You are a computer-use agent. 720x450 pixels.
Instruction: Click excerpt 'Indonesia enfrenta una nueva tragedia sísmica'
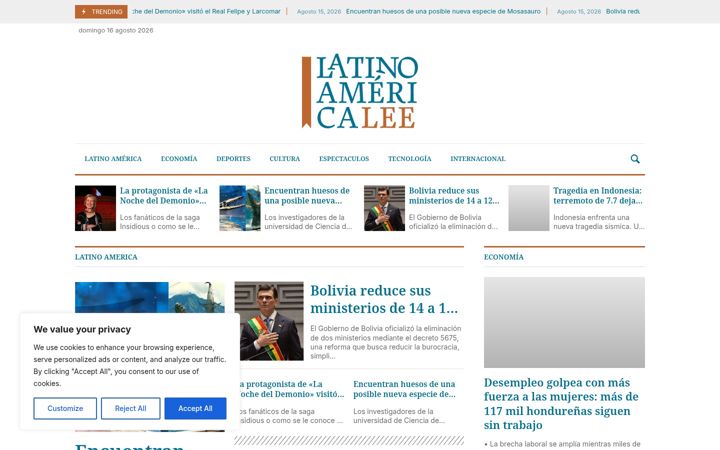pyautogui.click(x=598, y=222)
